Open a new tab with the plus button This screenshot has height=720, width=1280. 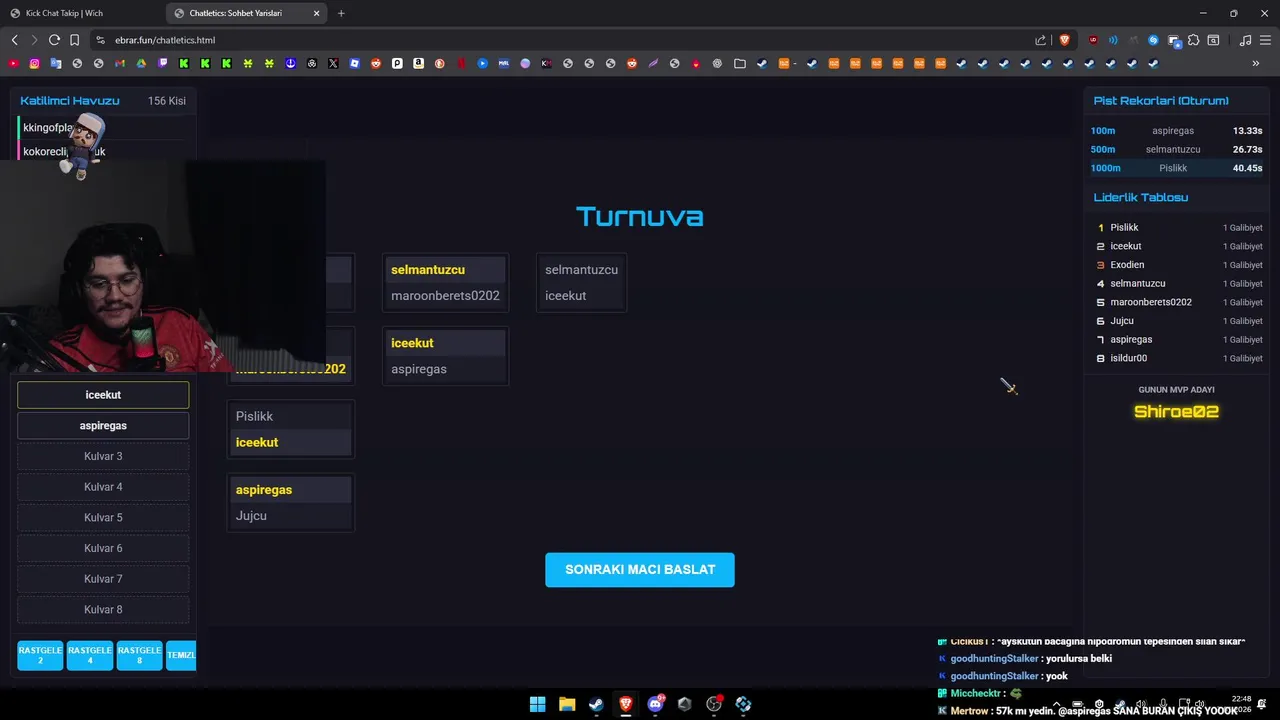click(341, 13)
